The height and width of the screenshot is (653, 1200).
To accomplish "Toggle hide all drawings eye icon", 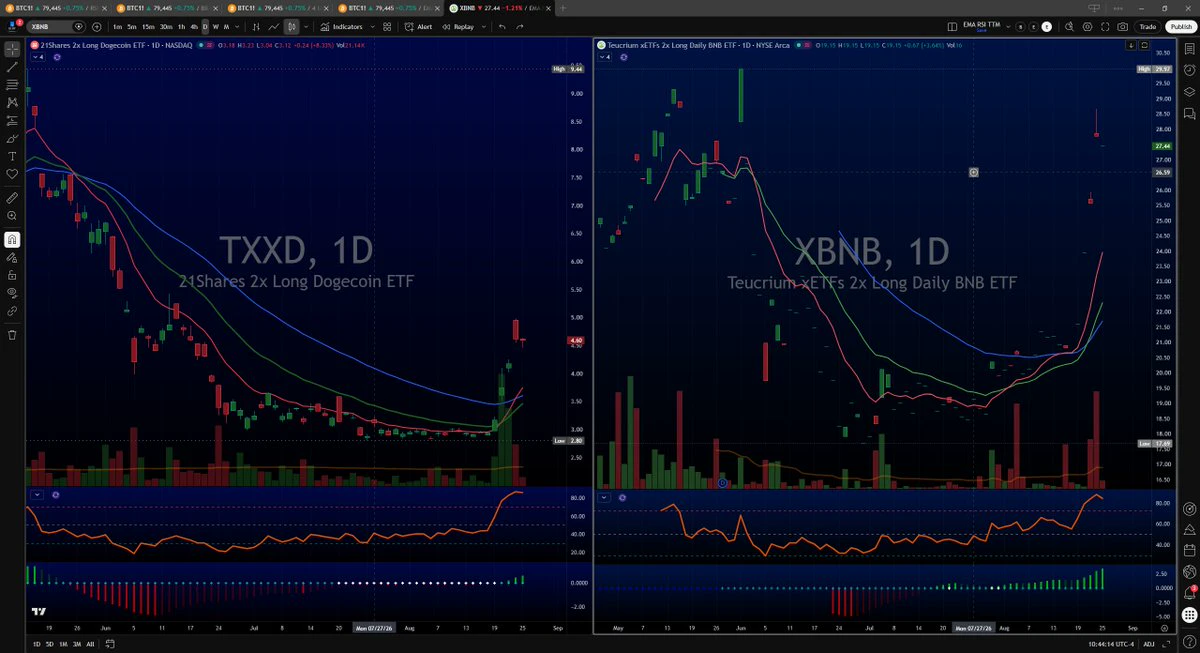I will pos(12,292).
